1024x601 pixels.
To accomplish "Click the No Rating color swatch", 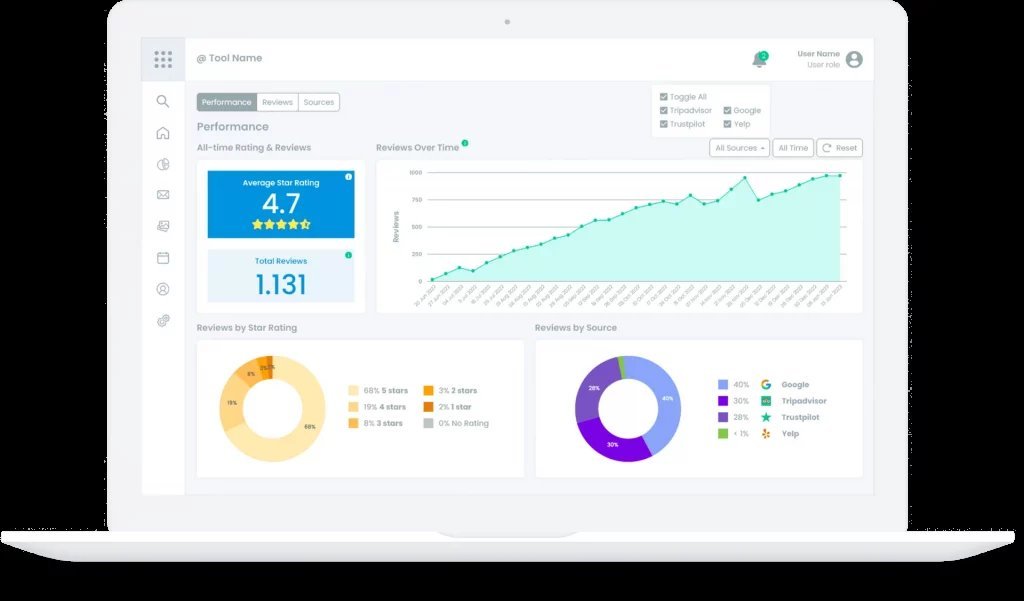I will point(428,423).
